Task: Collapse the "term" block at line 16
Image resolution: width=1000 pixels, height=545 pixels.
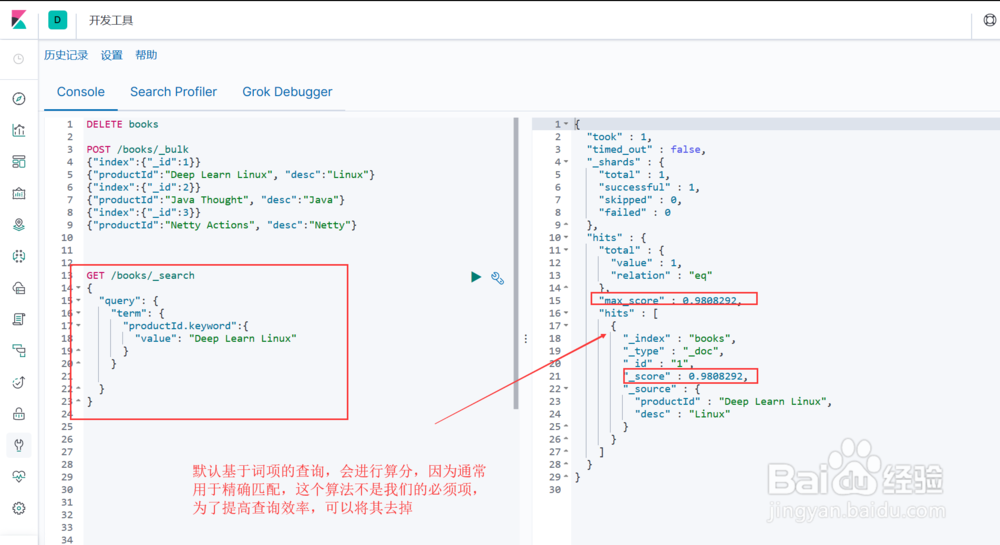Action: coord(78,313)
